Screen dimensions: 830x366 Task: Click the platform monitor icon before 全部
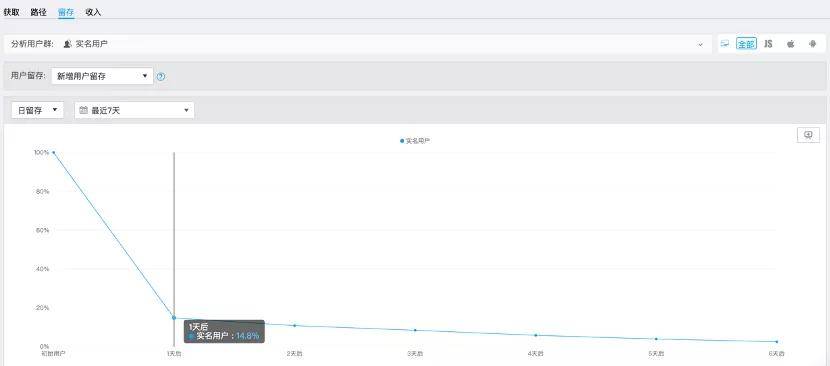[725, 44]
